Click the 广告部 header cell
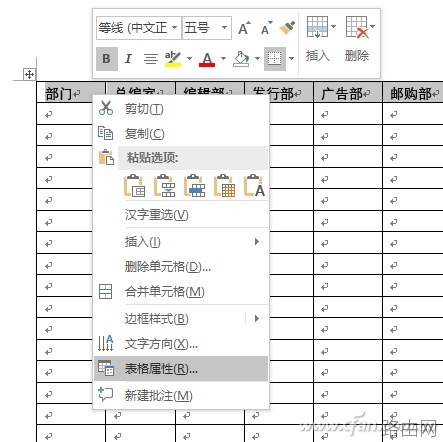The width and height of the screenshot is (443, 442). pos(348,92)
